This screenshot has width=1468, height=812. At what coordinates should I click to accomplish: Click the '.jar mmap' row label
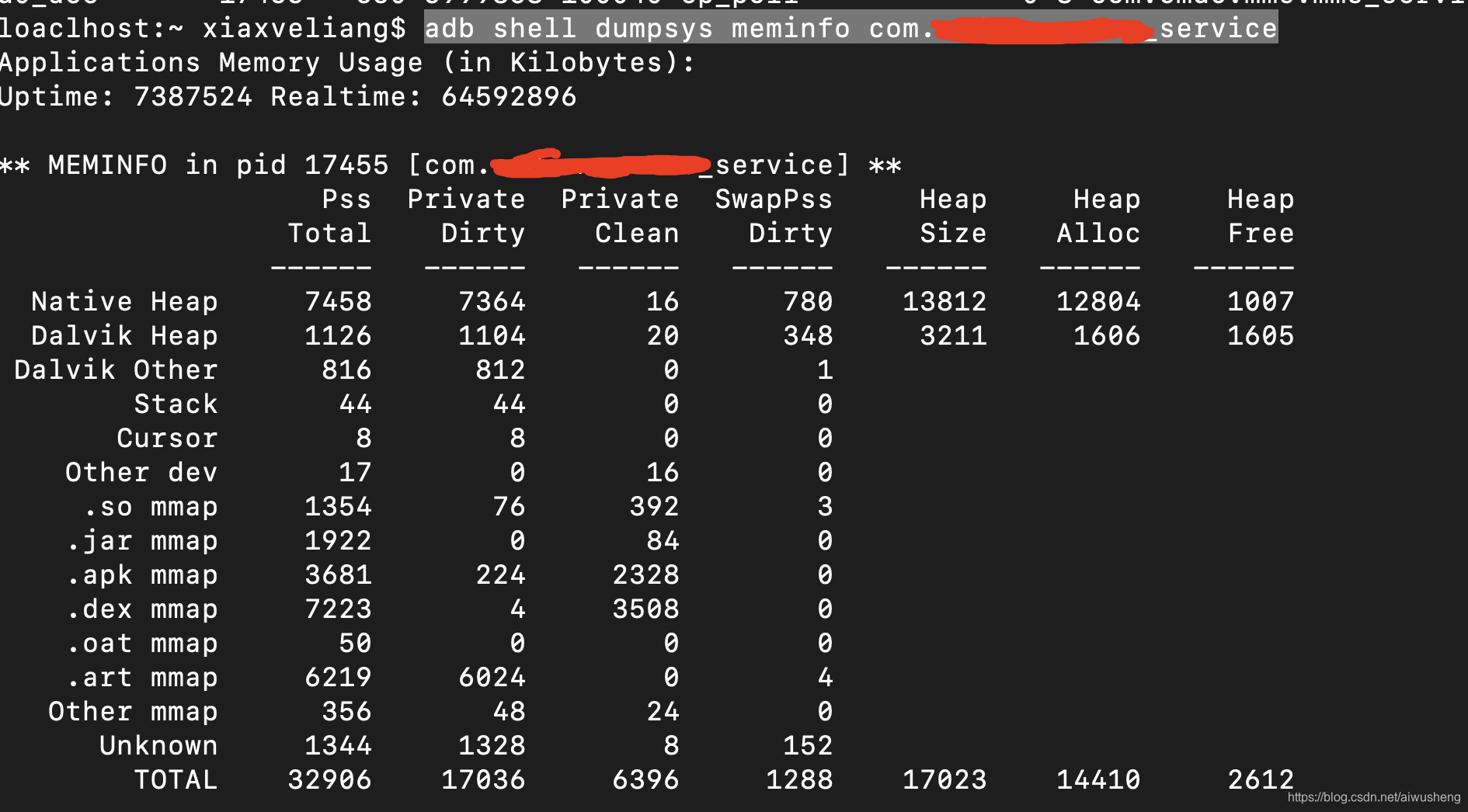[x=142, y=541]
